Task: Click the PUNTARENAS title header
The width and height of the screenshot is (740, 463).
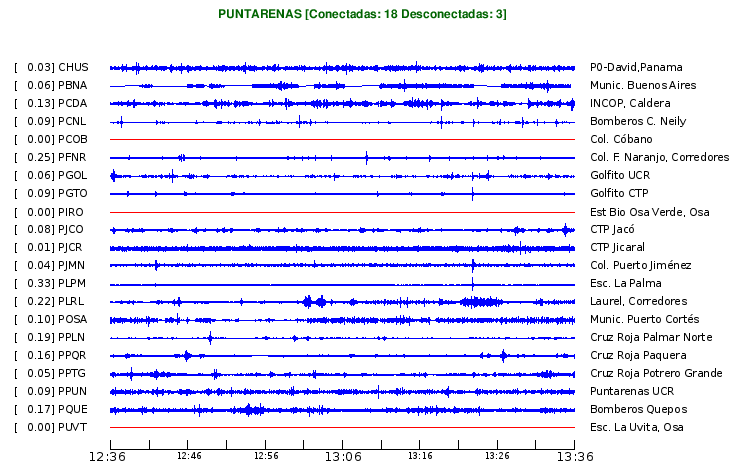Action: click(x=362, y=14)
